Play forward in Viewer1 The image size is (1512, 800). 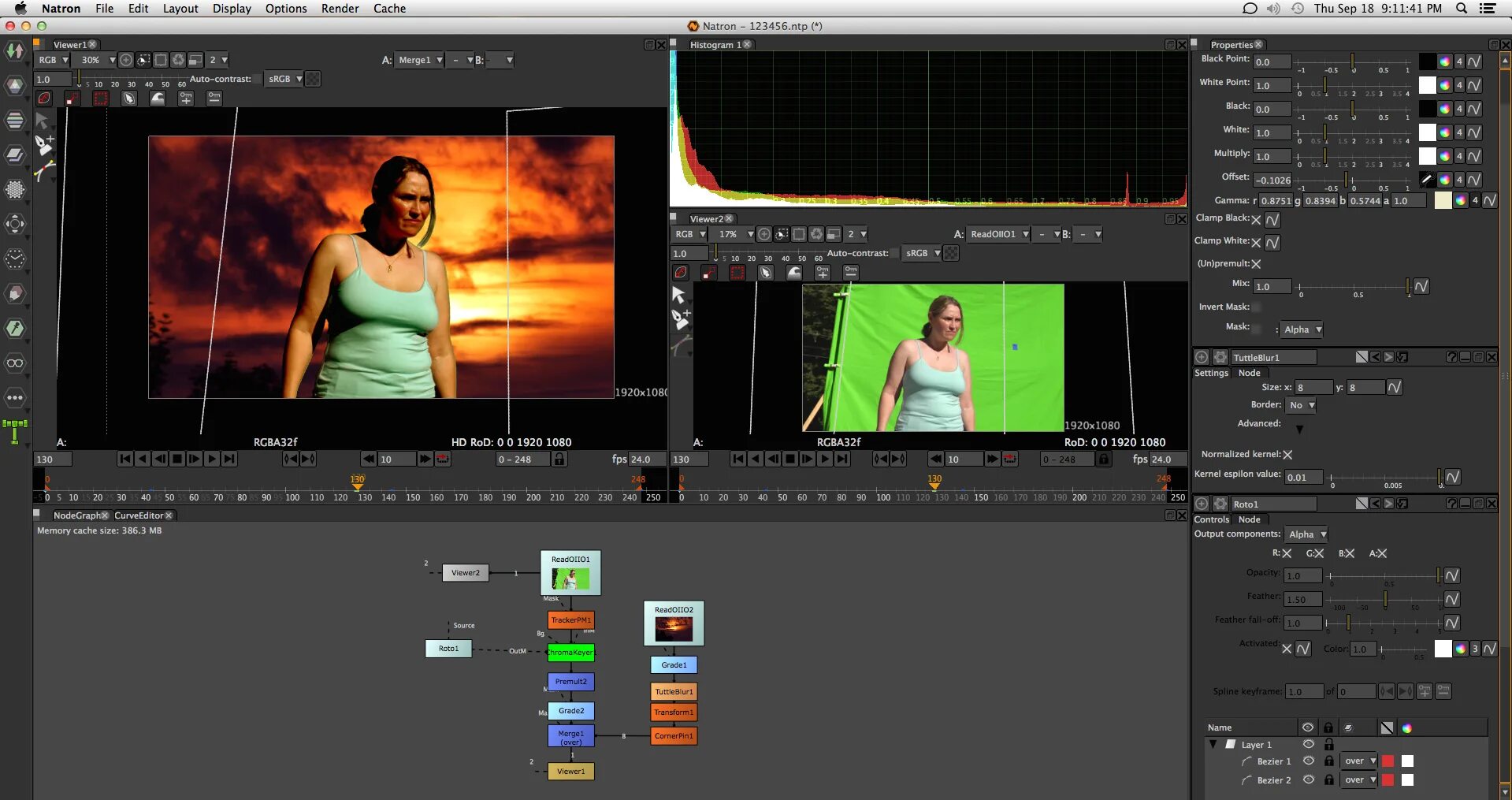[211, 459]
